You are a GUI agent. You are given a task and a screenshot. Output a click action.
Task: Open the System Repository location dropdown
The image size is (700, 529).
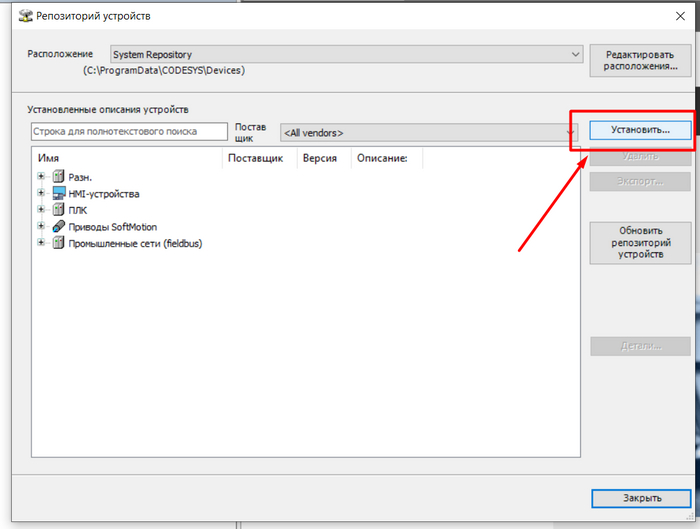point(575,55)
